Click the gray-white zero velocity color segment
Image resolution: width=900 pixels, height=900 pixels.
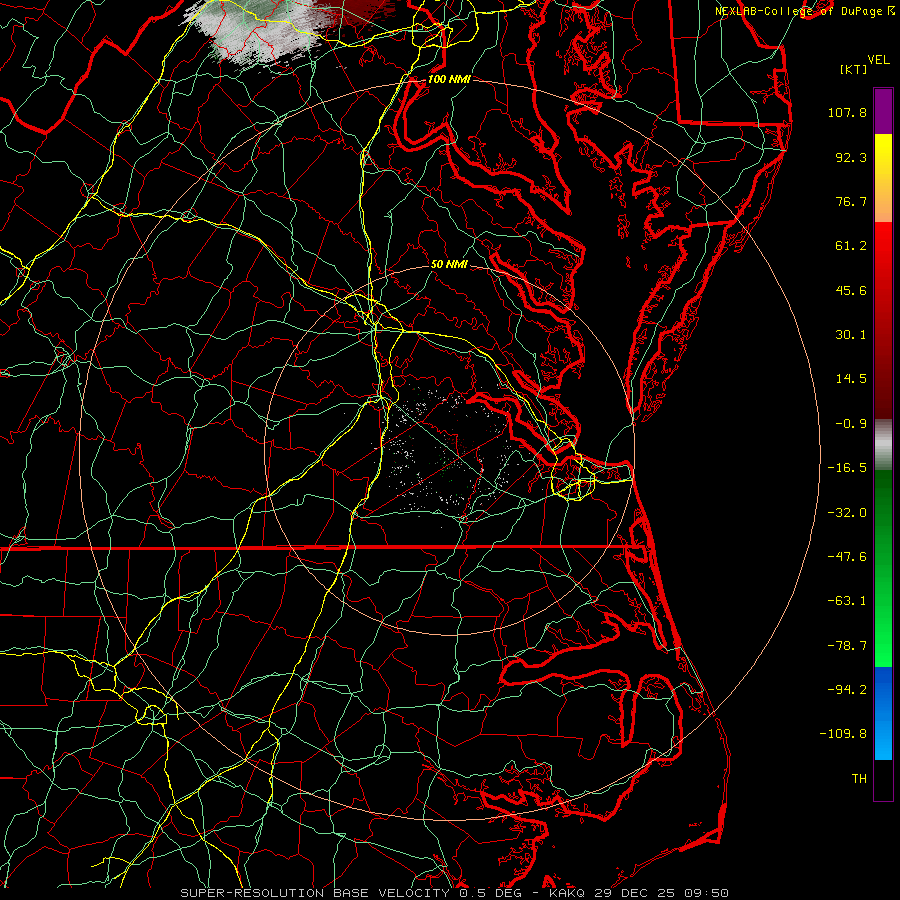(x=883, y=444)
